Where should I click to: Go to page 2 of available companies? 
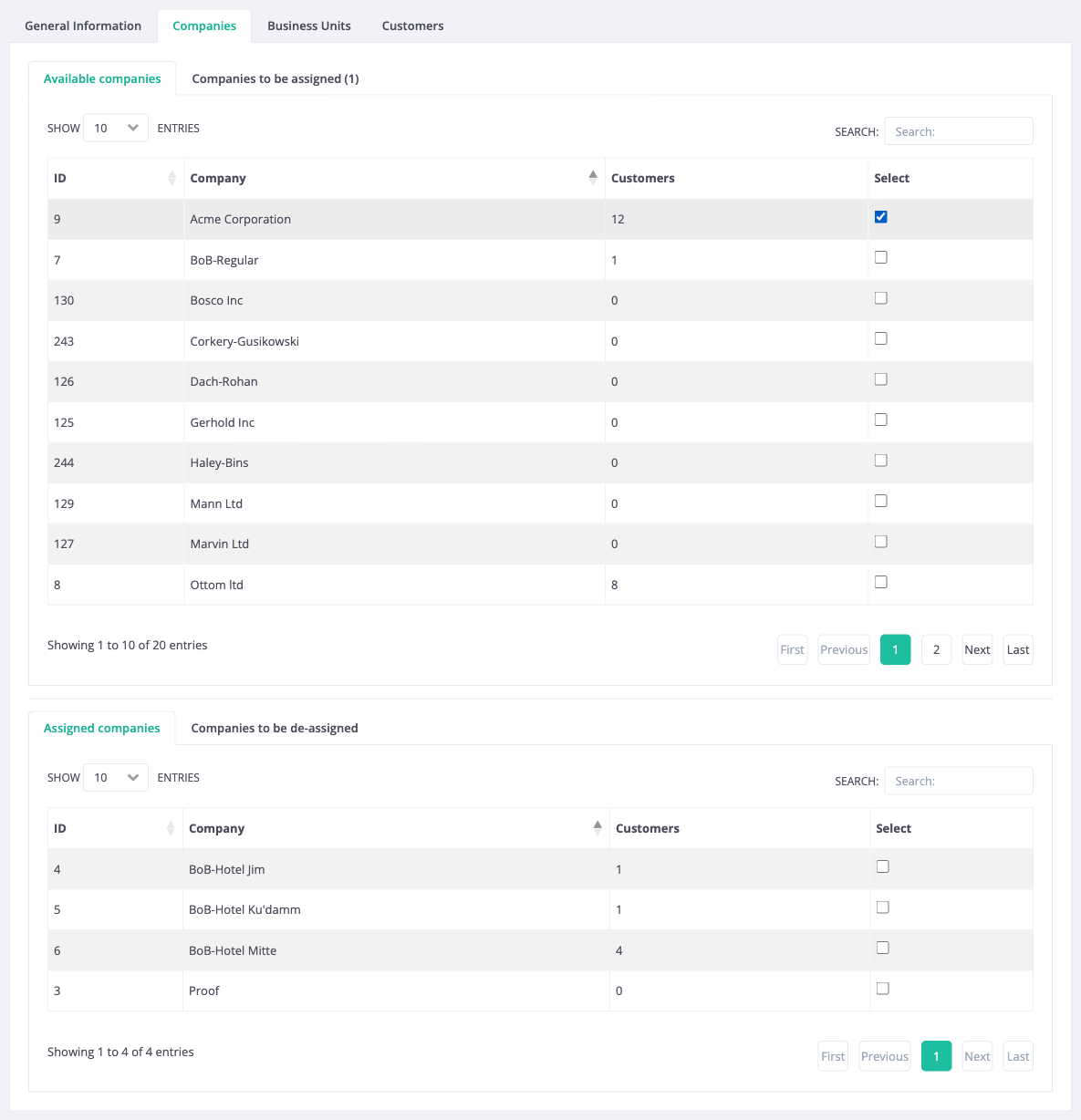(936, 649)
